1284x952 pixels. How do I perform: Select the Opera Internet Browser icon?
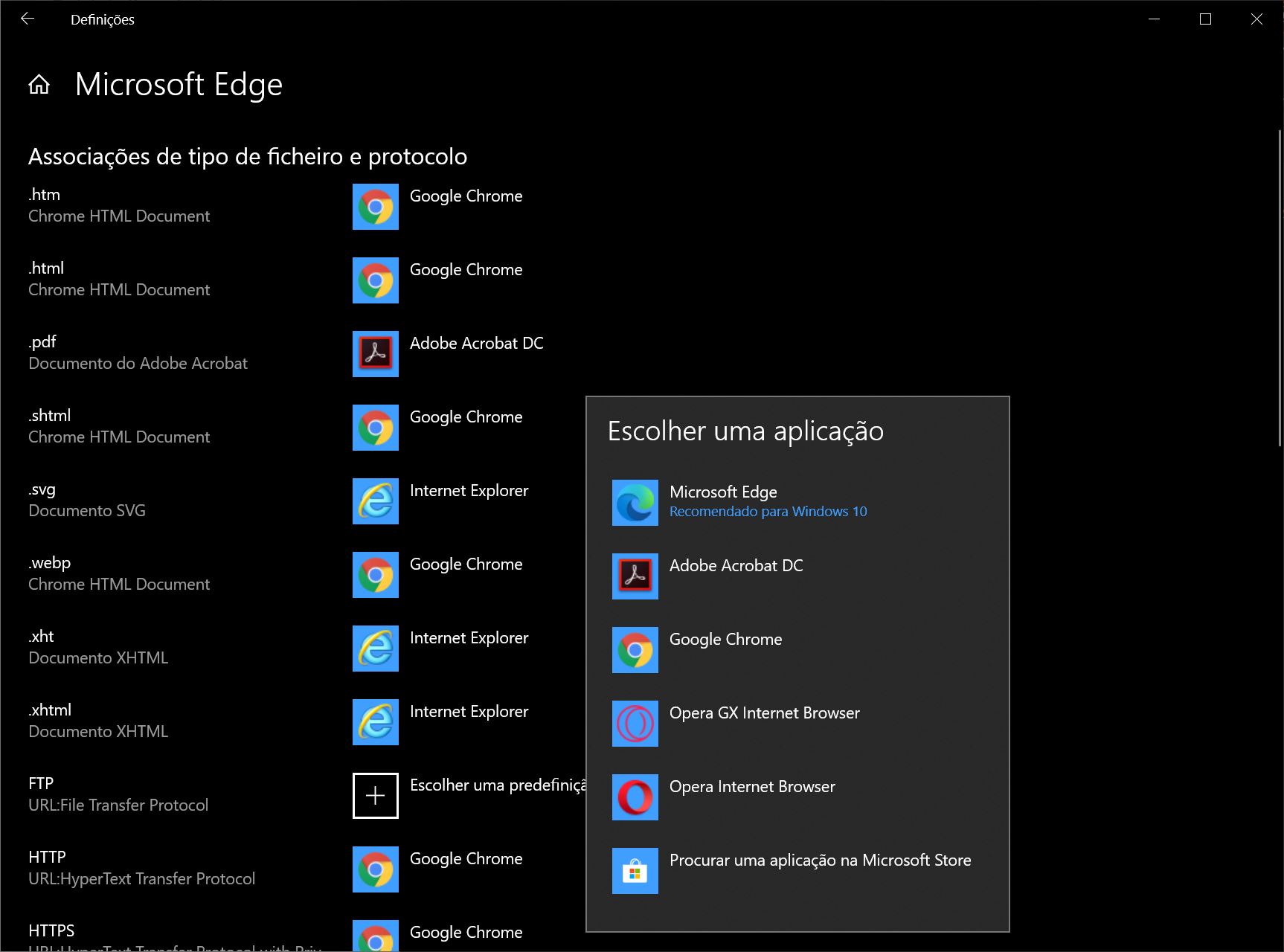click(x=635, y=797)
